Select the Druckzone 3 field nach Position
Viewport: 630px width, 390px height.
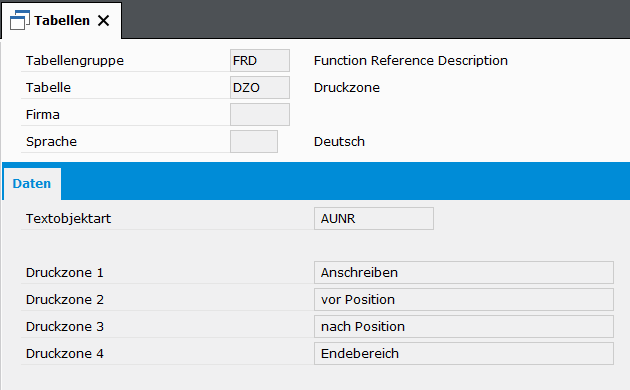pyautogui.click(x=464, y=326)
